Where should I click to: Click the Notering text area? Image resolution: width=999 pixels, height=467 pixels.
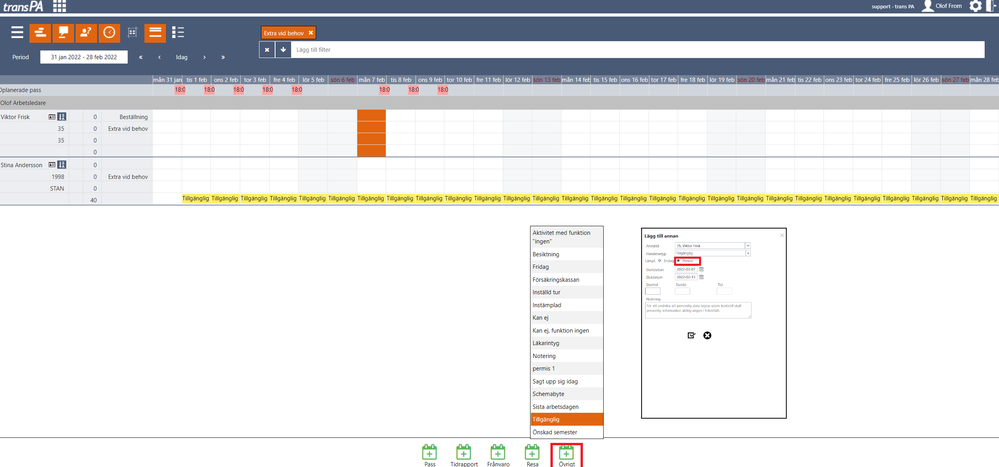coord(698,310)
